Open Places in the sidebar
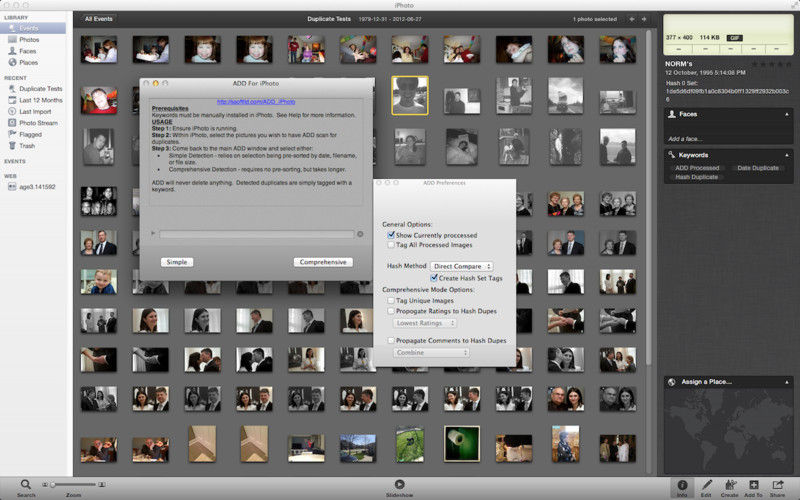Image resolution: width=800 pixels, height=500 pixels. coord(29,62)
